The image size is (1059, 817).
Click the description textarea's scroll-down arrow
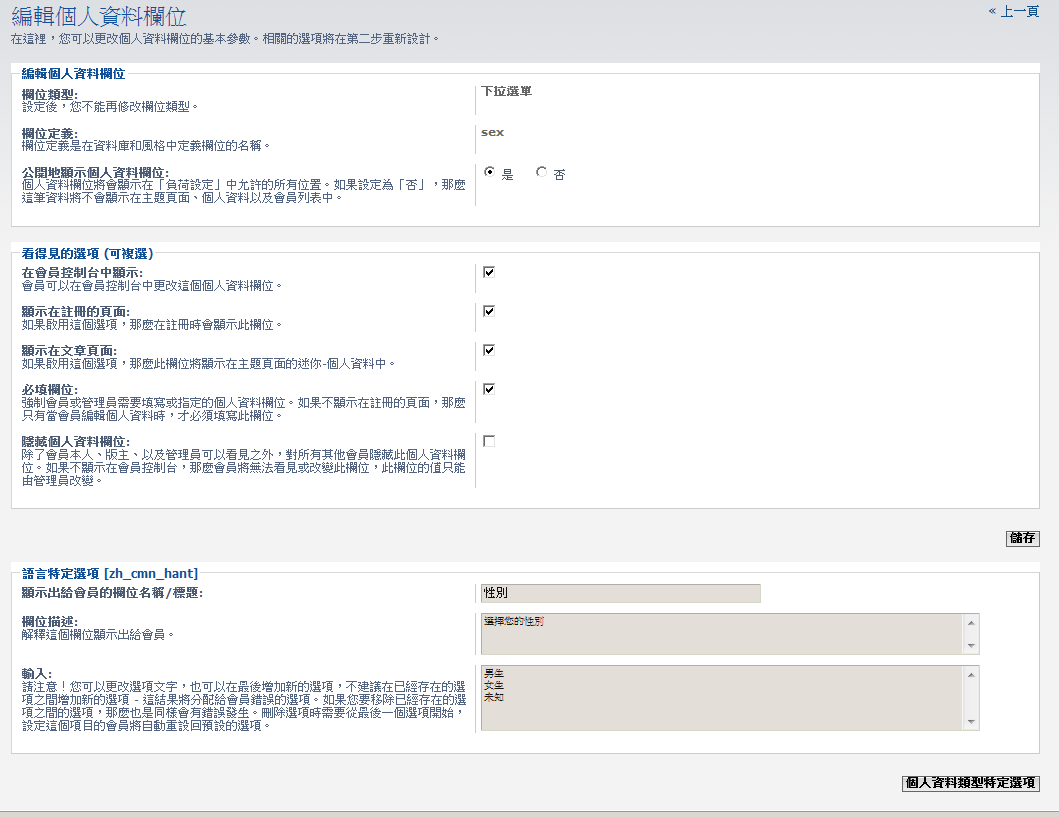click(x=969, y=646)
